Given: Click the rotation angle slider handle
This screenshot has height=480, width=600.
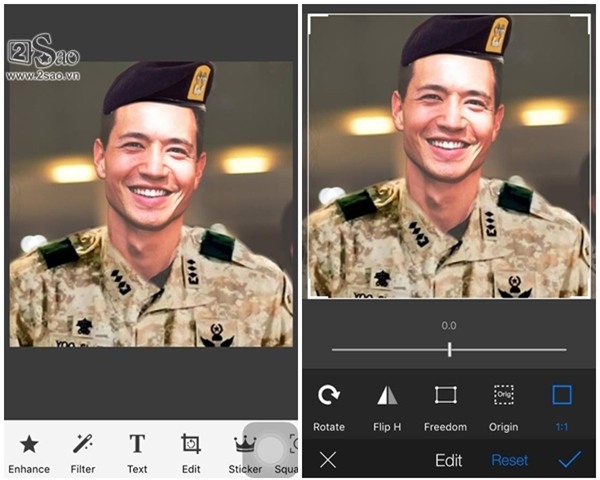Looking at the screenshot, I should pyautogui.click(x=450, y=349).
